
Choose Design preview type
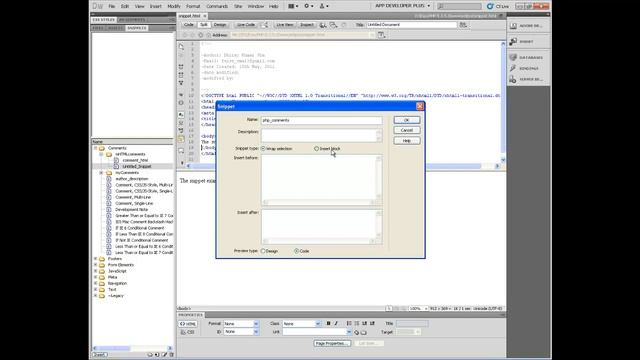click(x=263, y=251)
